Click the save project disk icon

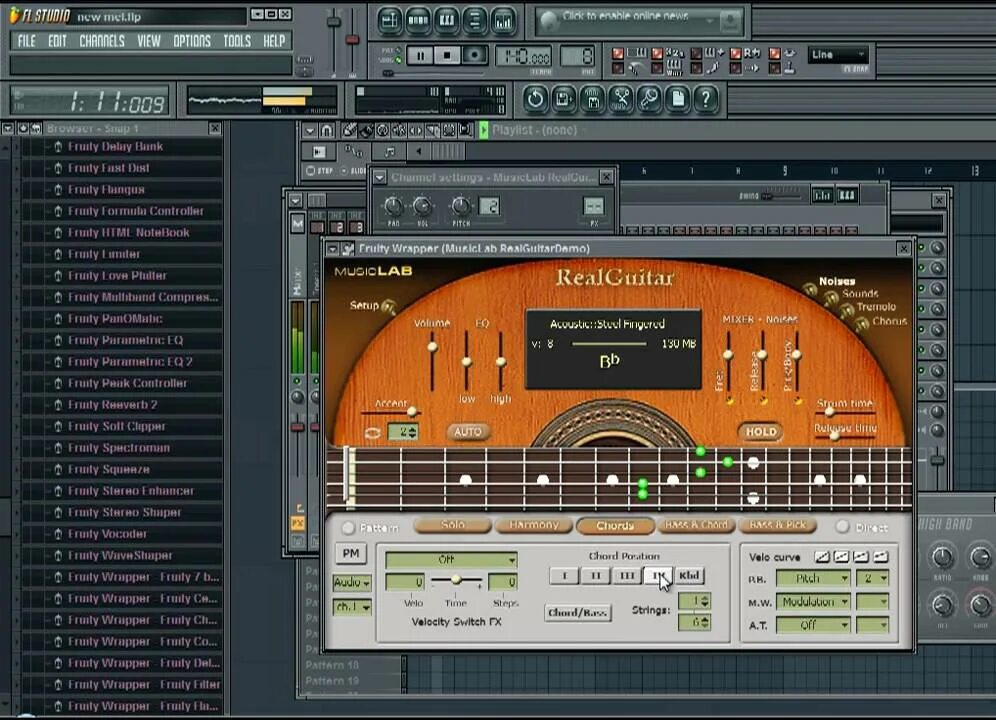(x=563, y=99)
